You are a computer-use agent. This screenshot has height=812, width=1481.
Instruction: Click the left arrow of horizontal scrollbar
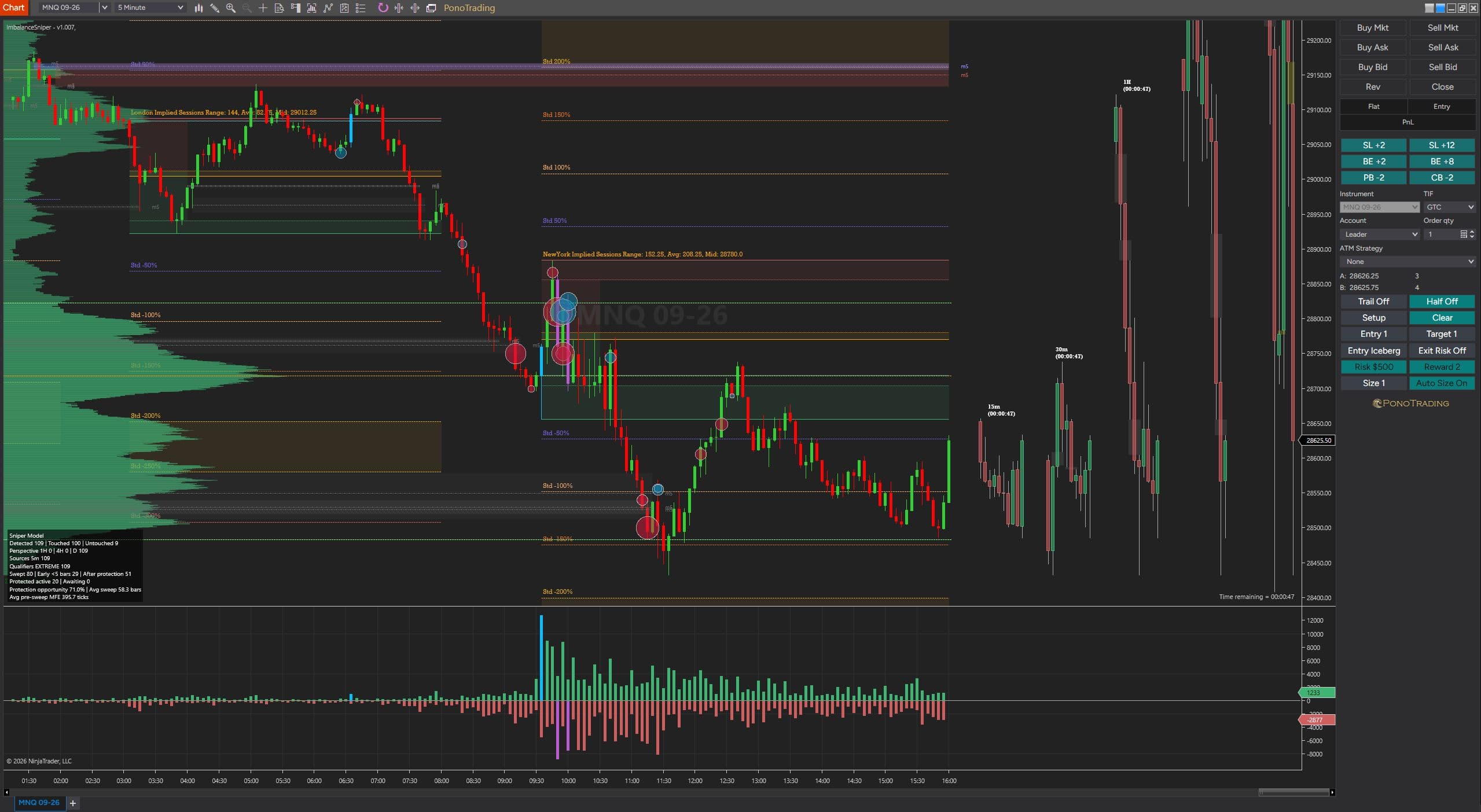coord(6,792)
